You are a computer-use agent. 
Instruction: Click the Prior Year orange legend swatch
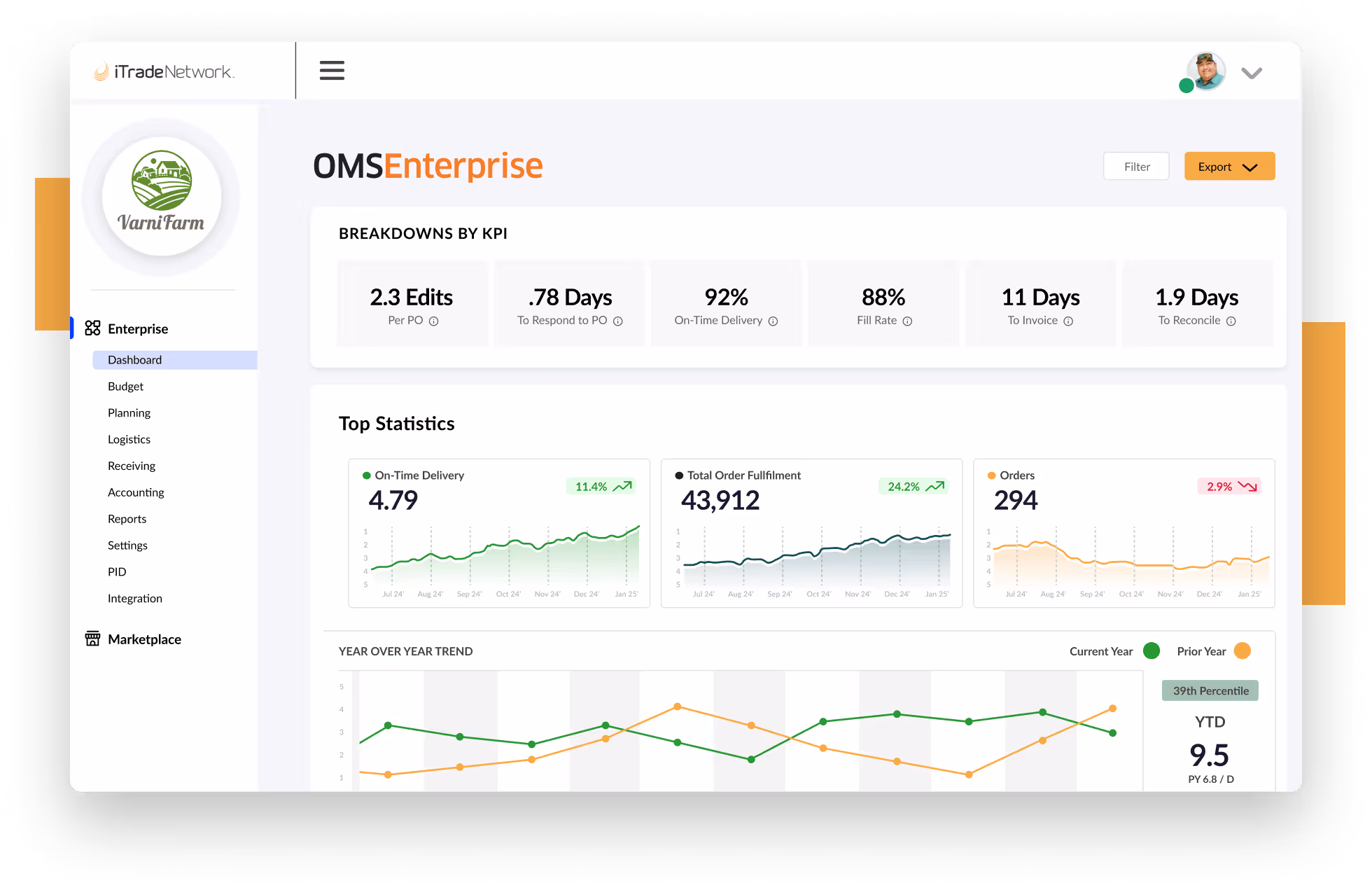pyautogui.click(x=1242, y=651)
